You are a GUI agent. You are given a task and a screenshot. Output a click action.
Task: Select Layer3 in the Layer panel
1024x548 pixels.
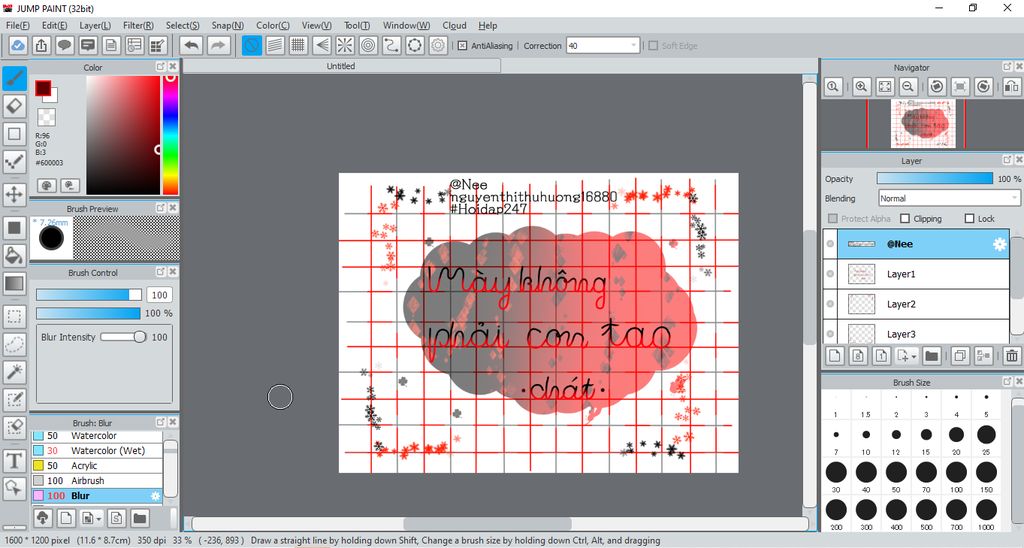coord(916,332)
